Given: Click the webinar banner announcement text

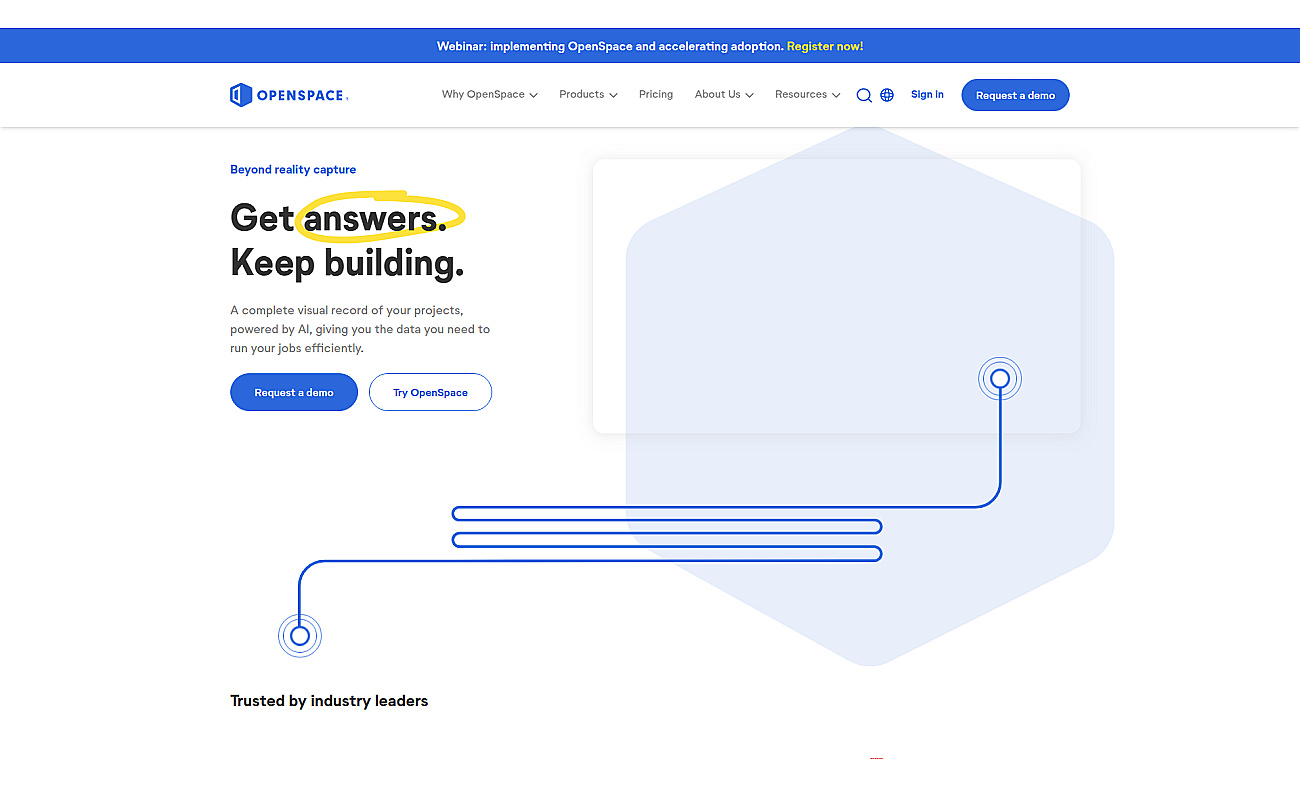Looking at the screenshot, I should tap(610, 46).
